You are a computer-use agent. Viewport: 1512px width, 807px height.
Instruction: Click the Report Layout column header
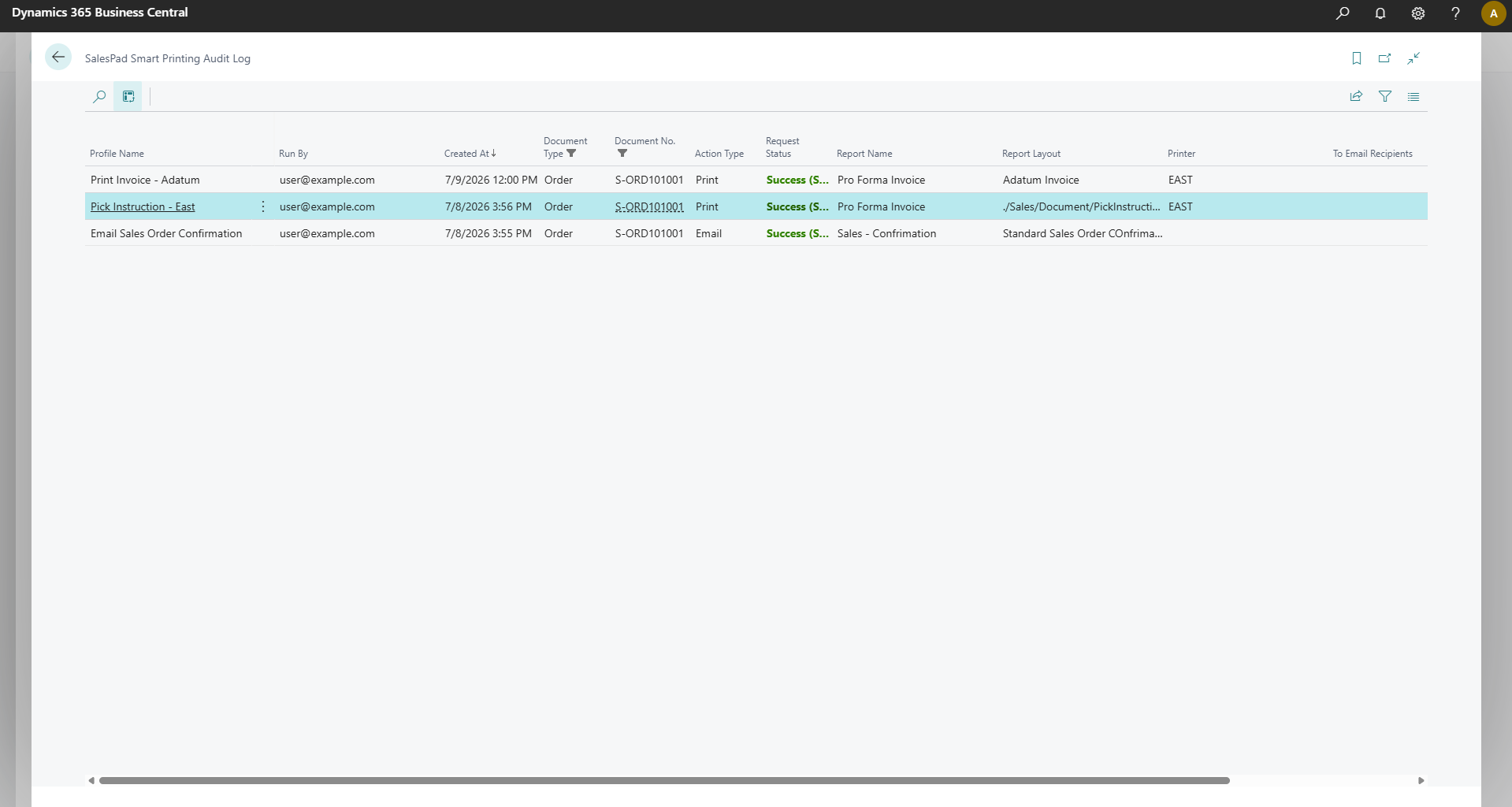point(1031,154)
